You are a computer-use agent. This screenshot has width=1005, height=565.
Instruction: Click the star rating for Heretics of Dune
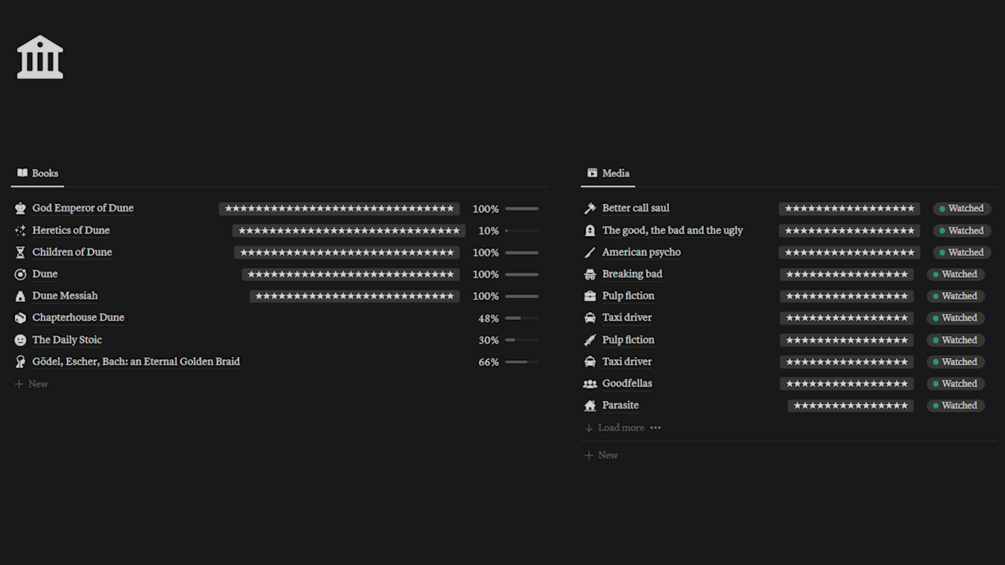[349, 231]
